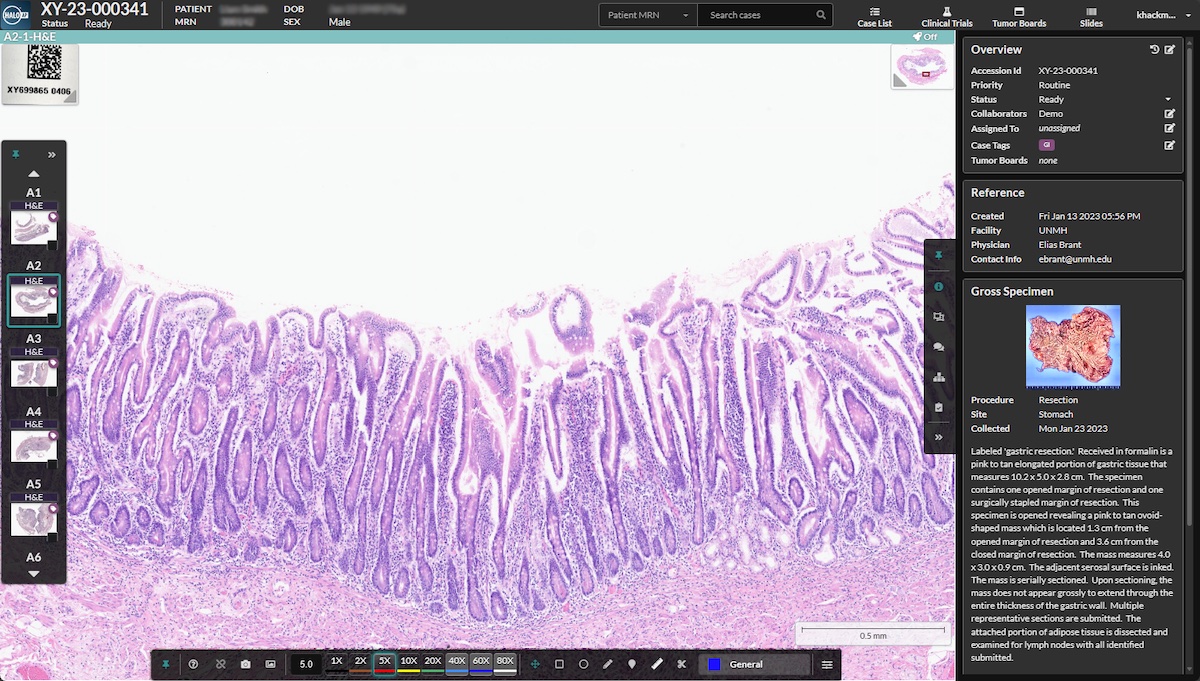
Task: Open the Case List view
Action: (x=874, y=15)
